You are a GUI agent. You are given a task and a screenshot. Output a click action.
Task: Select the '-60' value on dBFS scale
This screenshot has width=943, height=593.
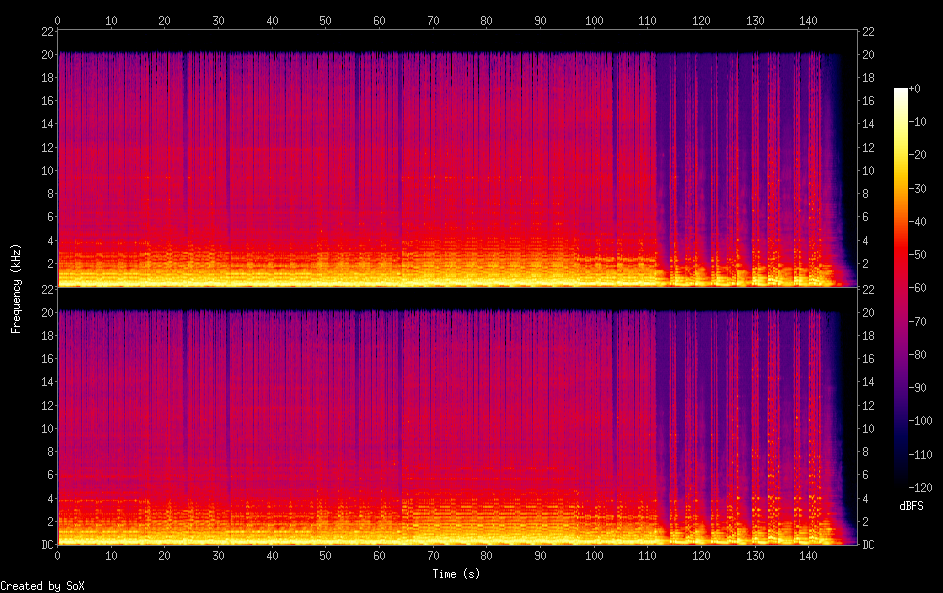[917, 287]
